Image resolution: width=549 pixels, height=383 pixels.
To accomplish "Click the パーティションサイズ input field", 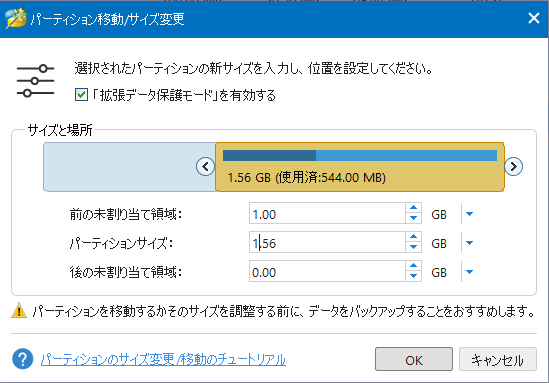I will click(327, 242).
